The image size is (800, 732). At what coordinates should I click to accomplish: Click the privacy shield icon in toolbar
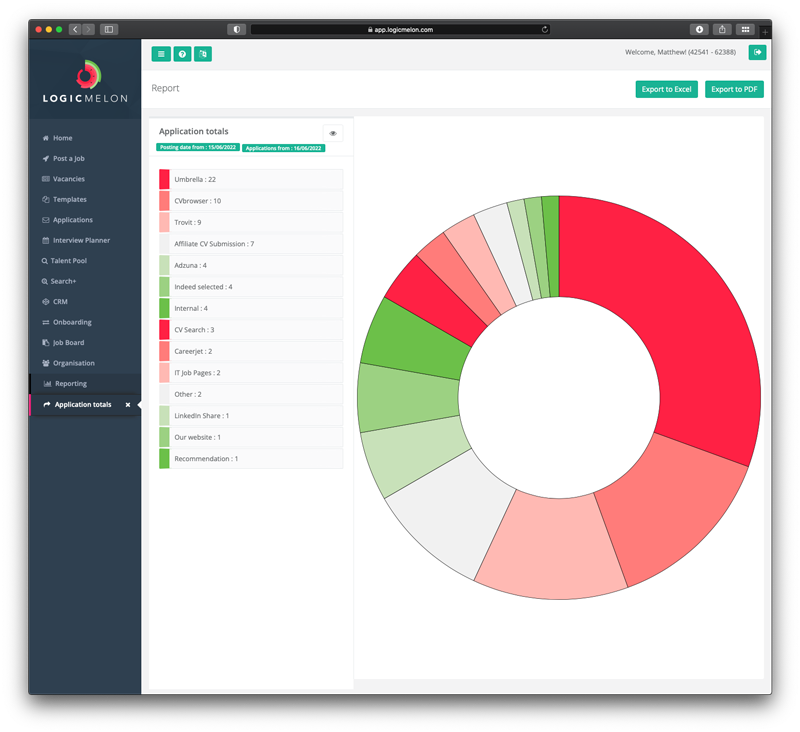236,30
